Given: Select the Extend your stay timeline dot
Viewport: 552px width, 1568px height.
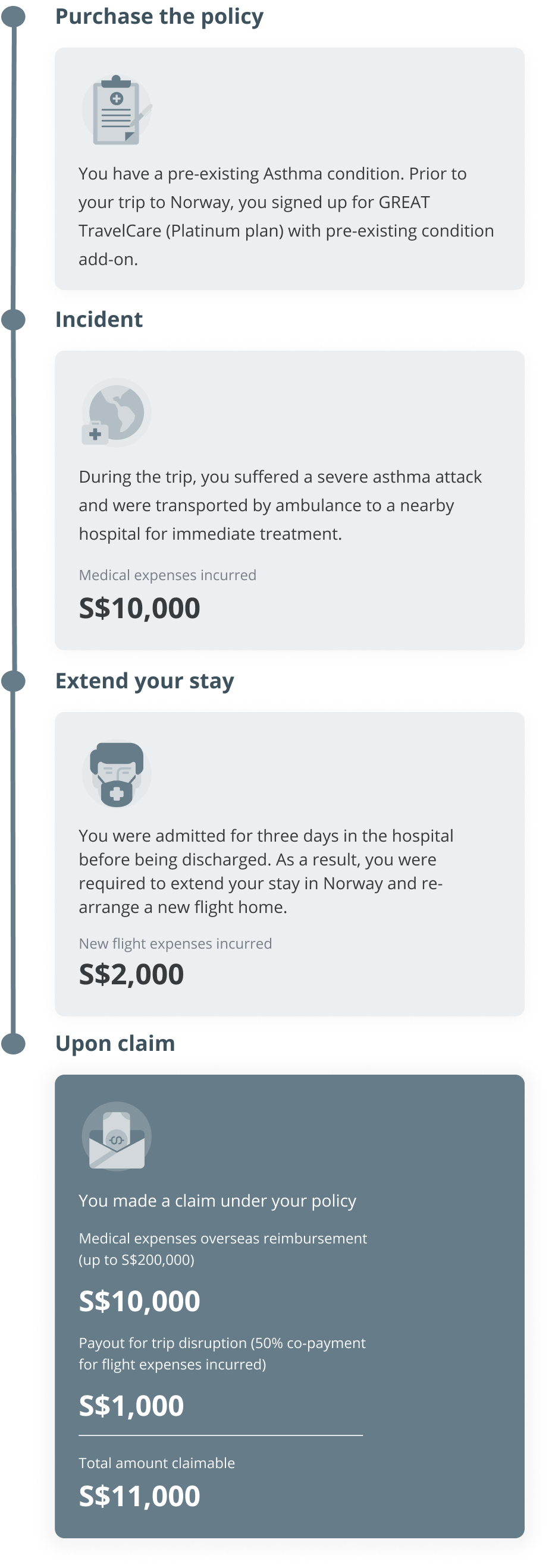Looking at the screenshot, I should (x=14, y=681).
